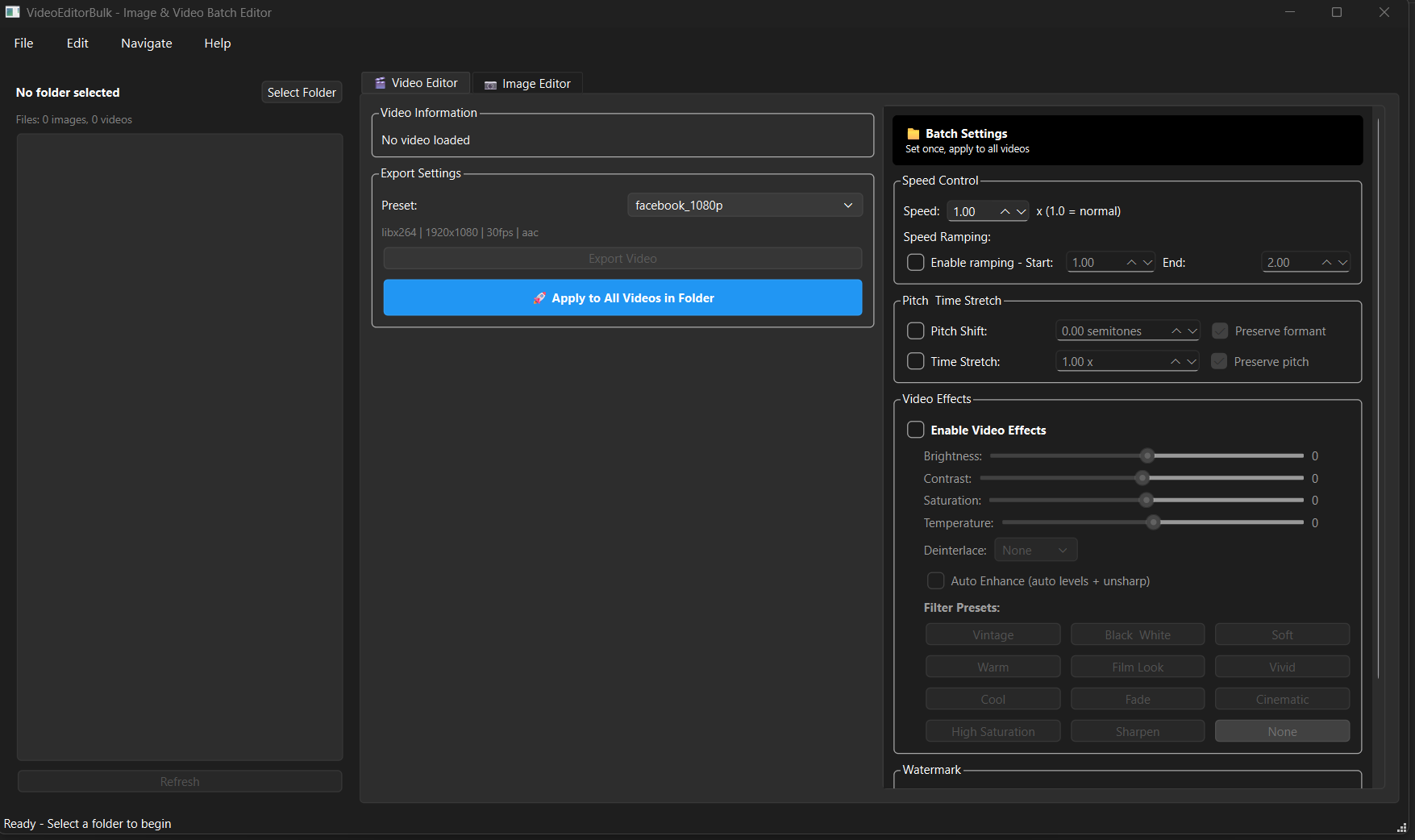Increase Pitch Shift semitones with up arrow

(x=1176, y=331)
